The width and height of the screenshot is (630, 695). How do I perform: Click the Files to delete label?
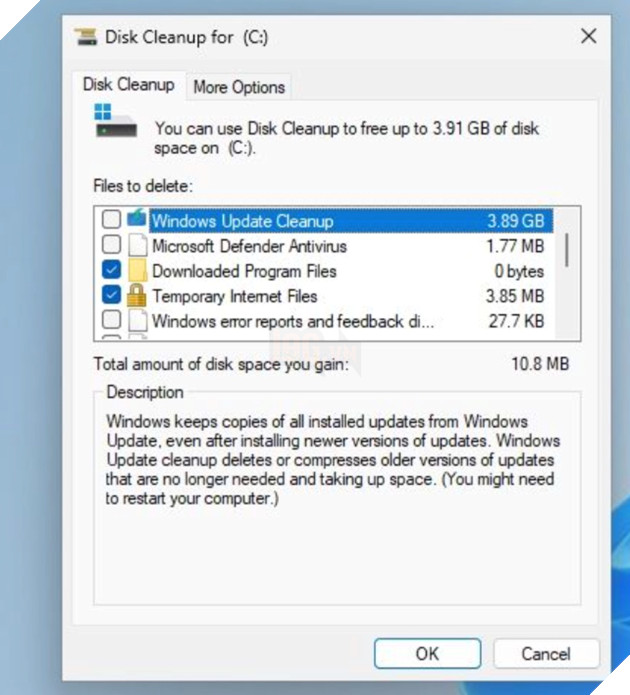click(143, 186)
